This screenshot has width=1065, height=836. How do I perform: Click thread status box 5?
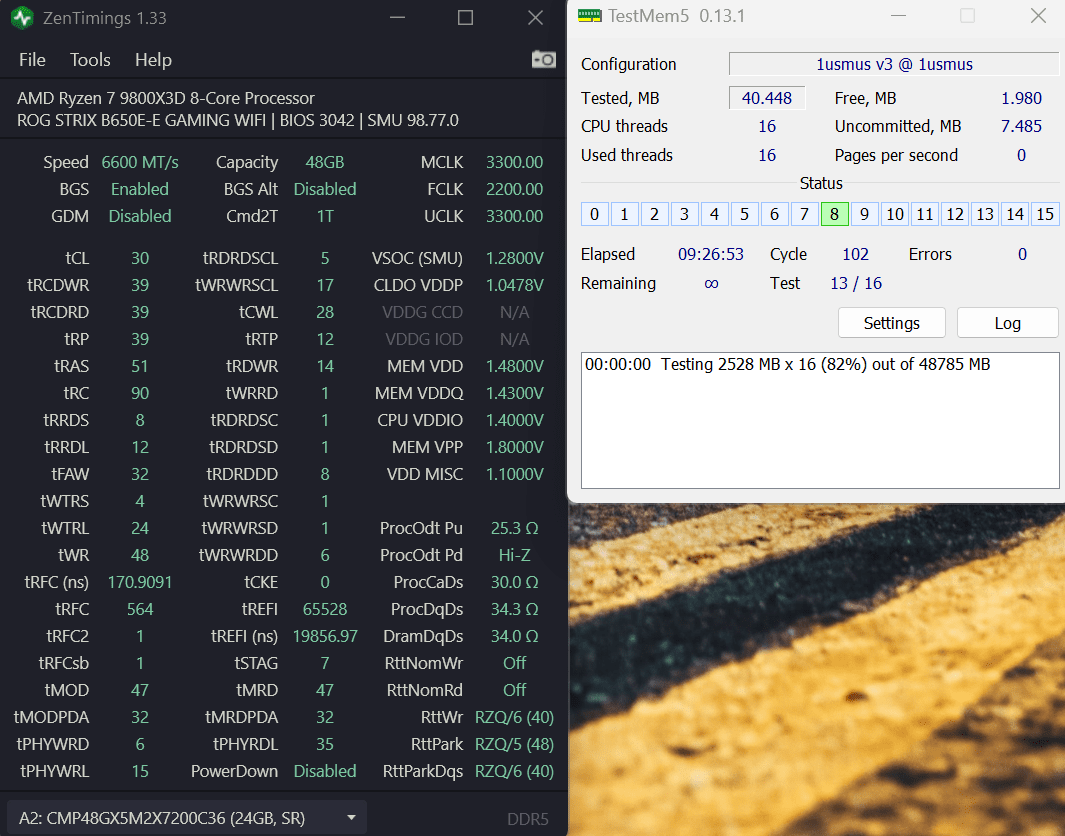click(x=744, y=215)
